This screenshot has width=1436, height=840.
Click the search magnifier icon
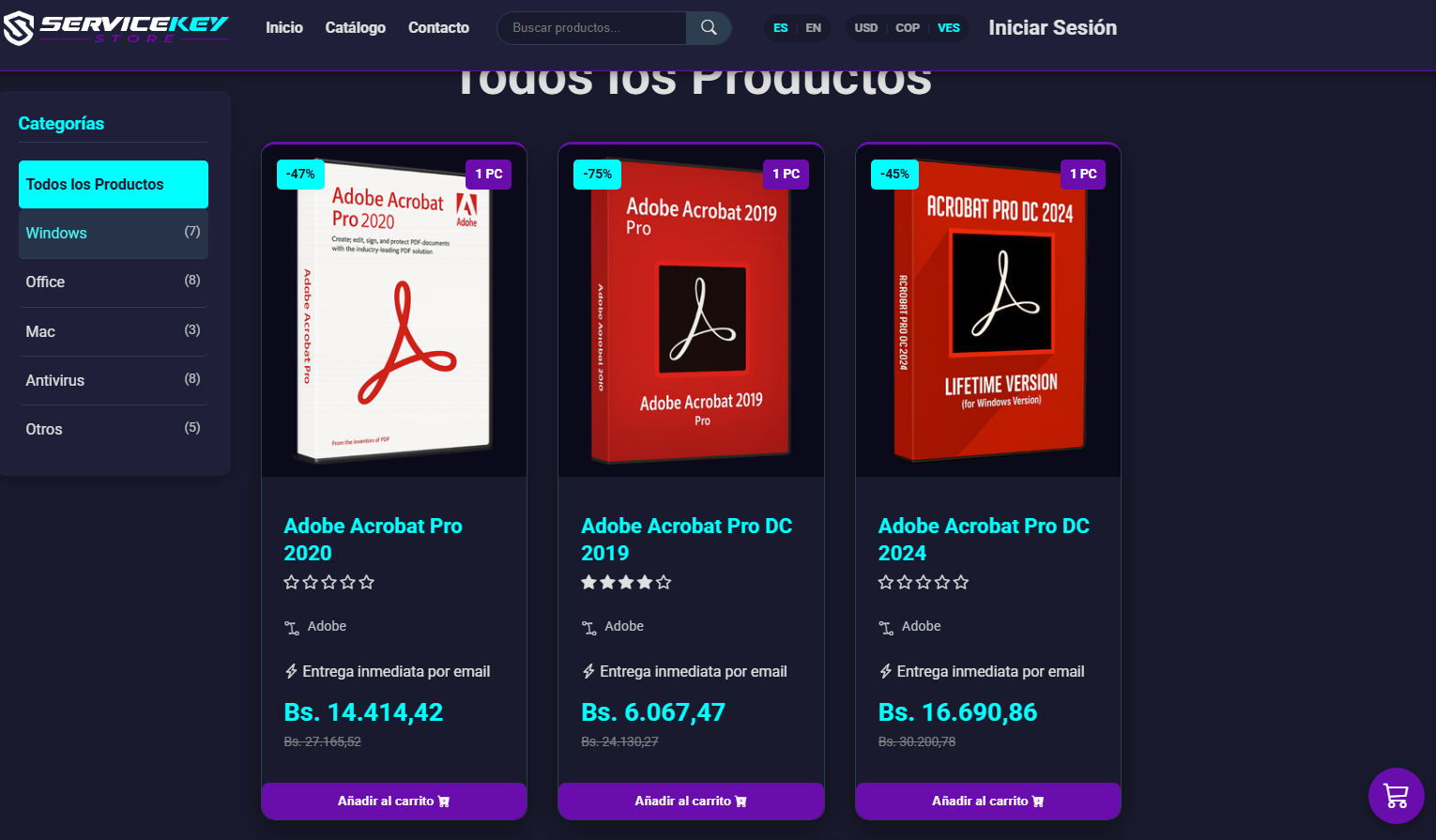(709, 28)
